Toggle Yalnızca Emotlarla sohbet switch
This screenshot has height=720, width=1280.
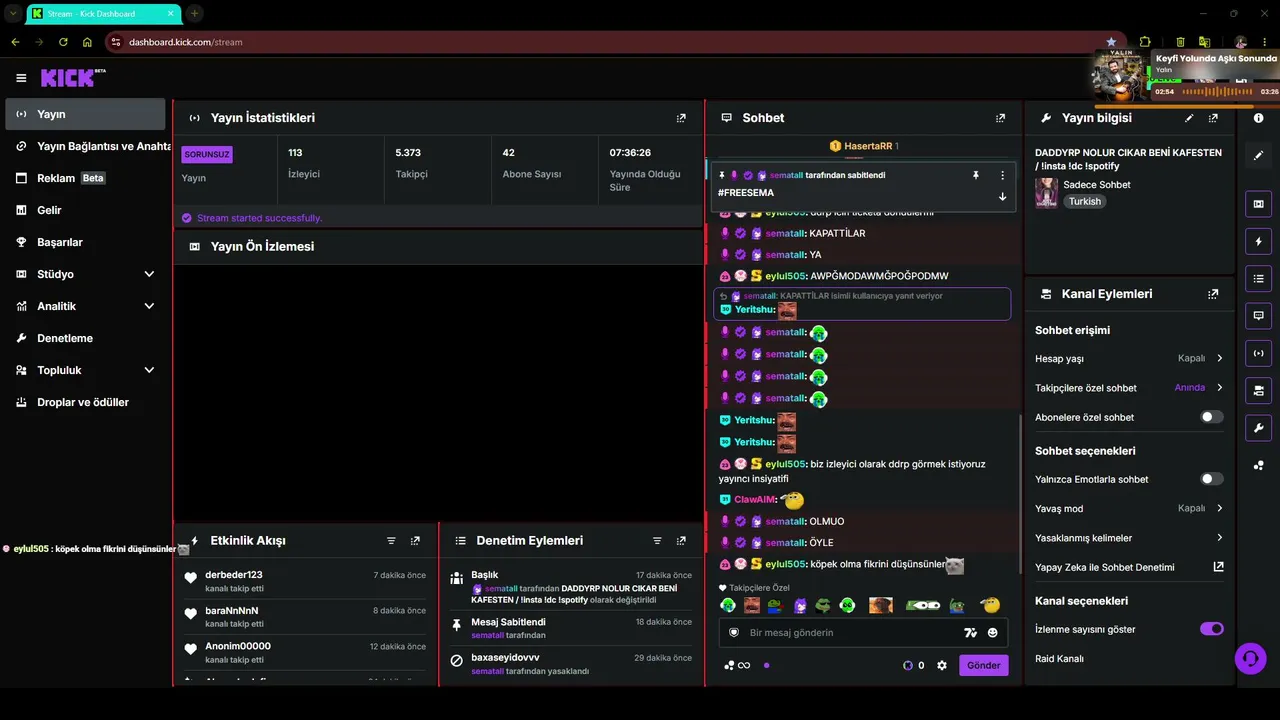(x=1211, y=479)
